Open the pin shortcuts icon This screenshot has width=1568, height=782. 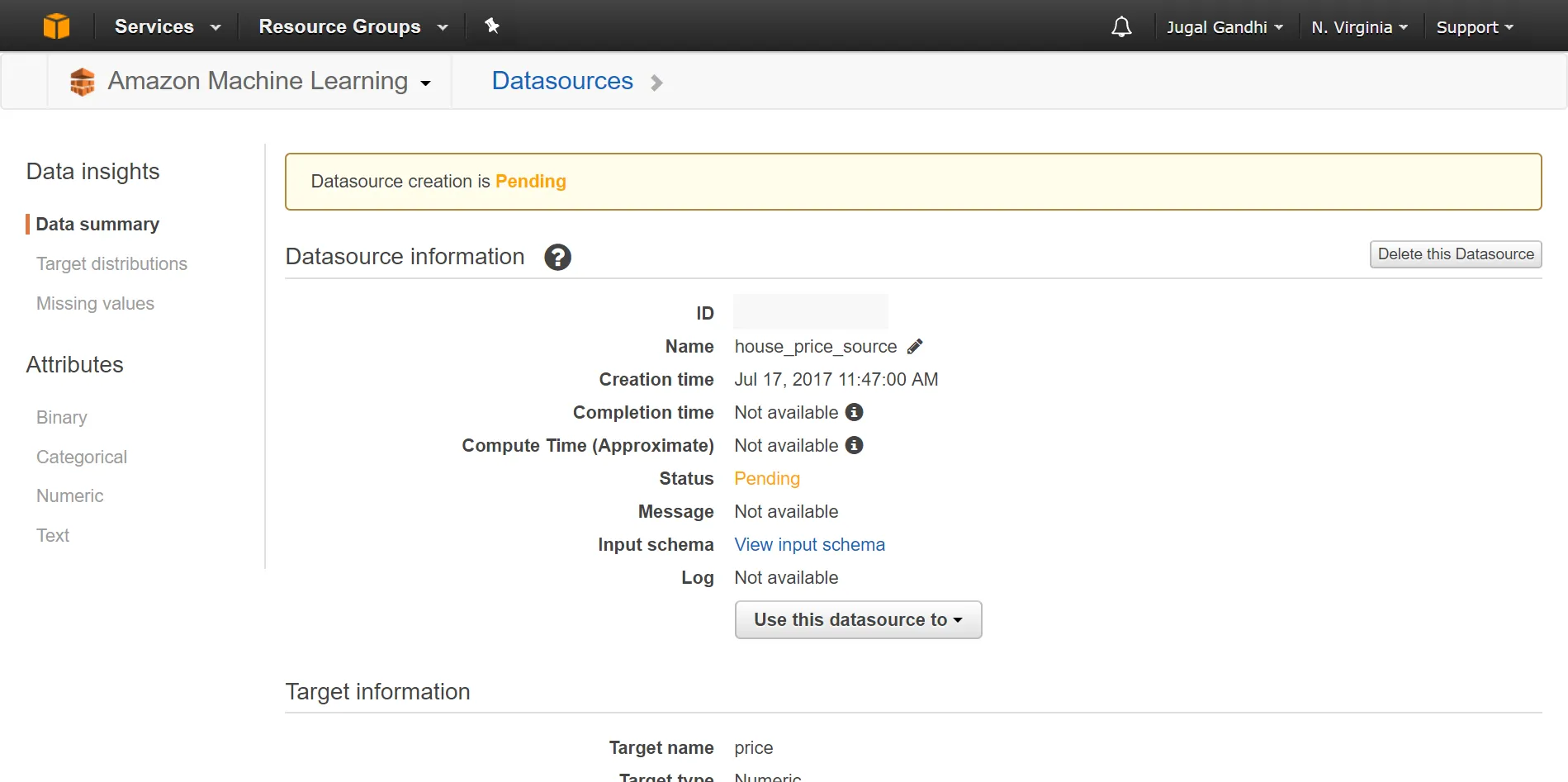(492, 26)
